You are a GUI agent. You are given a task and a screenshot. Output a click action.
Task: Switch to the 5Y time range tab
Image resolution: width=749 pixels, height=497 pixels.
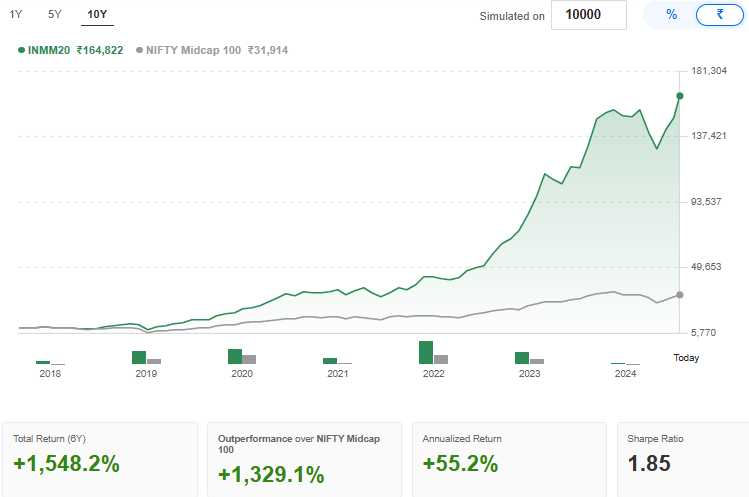55,14
